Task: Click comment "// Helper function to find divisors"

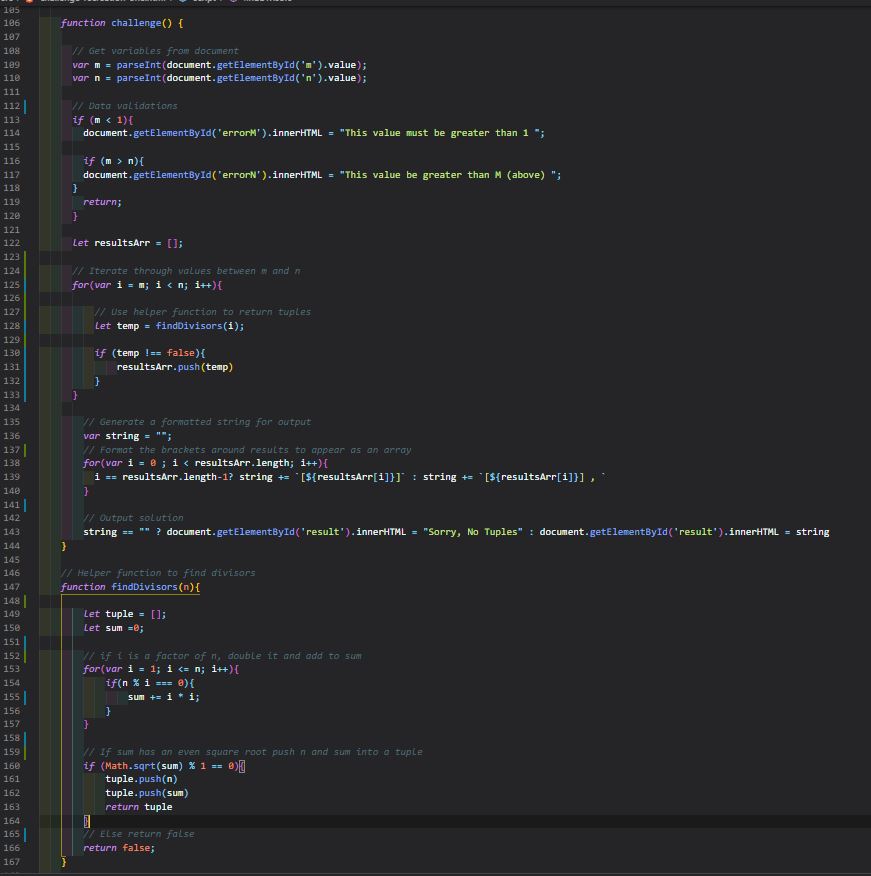Action: tap(158, 573)
